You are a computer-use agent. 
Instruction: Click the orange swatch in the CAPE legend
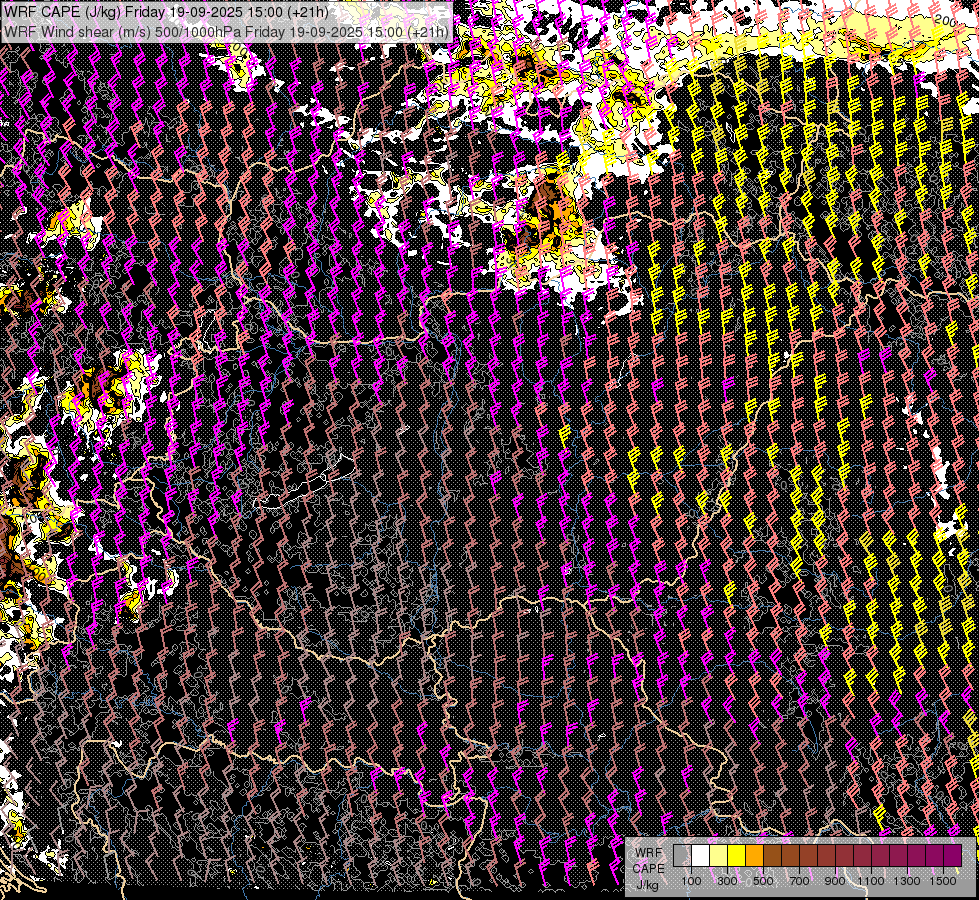pos(754,856)
